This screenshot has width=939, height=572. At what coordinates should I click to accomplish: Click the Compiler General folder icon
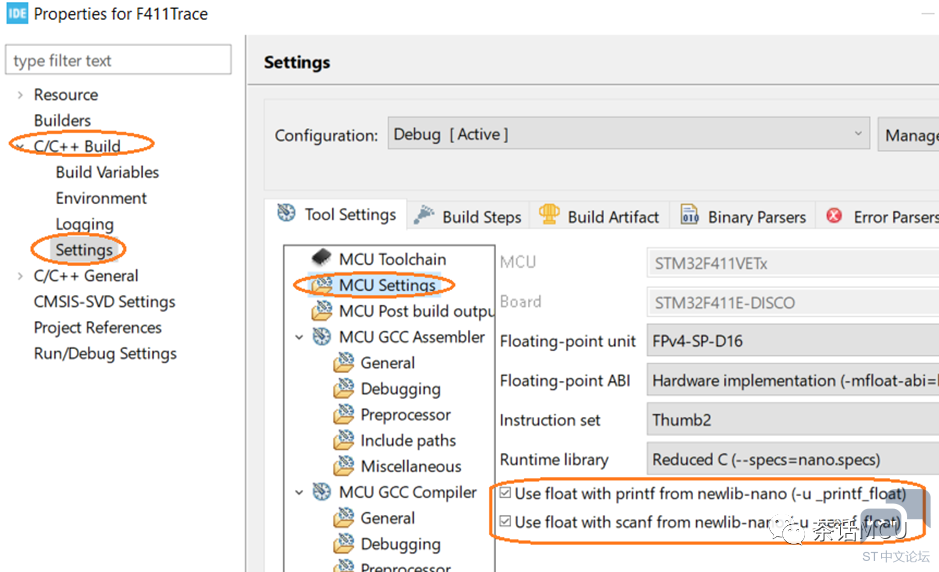point(344,517)
